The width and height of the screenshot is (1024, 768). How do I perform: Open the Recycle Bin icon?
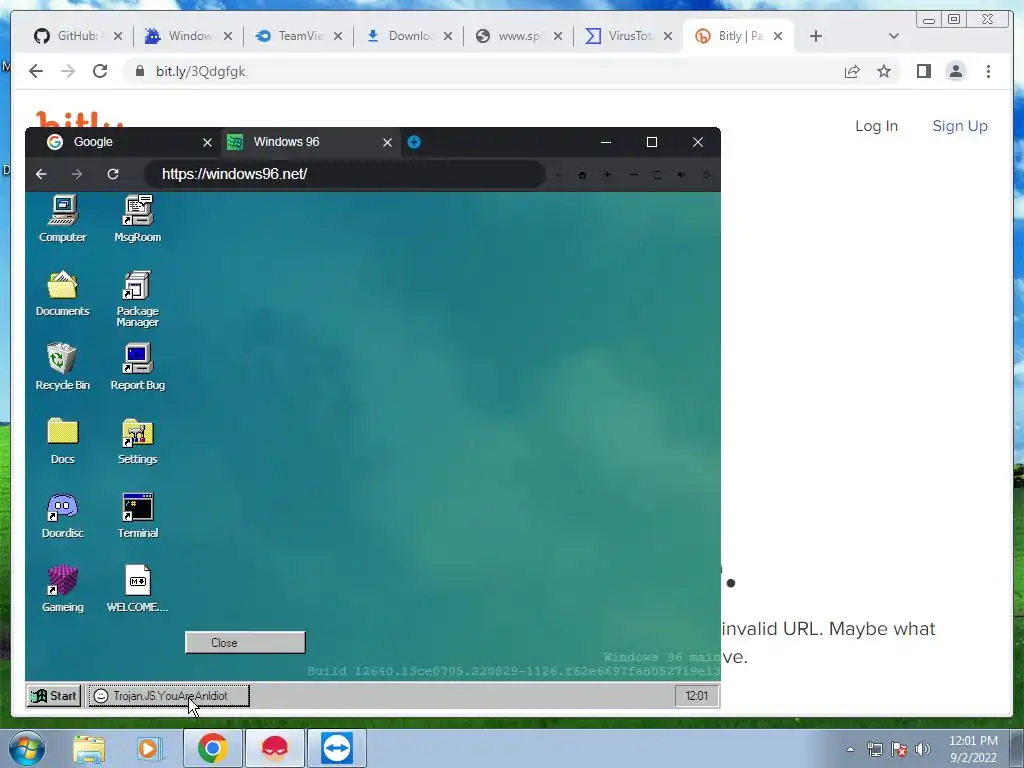pyautogui.click(x=63, y=367)
